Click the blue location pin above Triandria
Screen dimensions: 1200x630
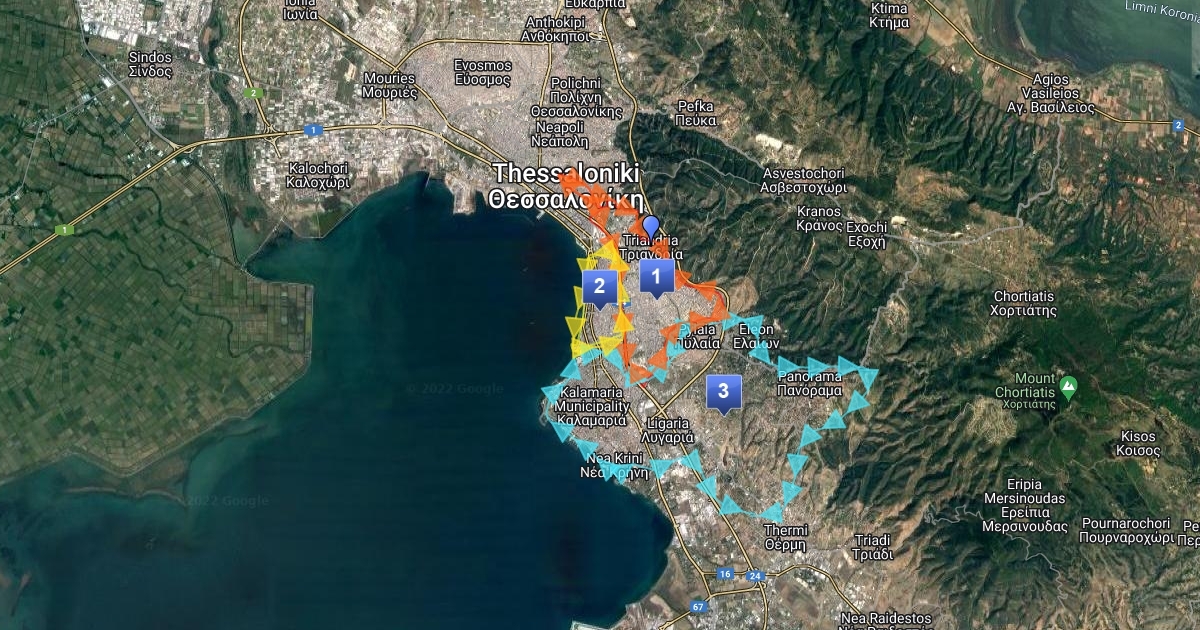tap(651, 226)
